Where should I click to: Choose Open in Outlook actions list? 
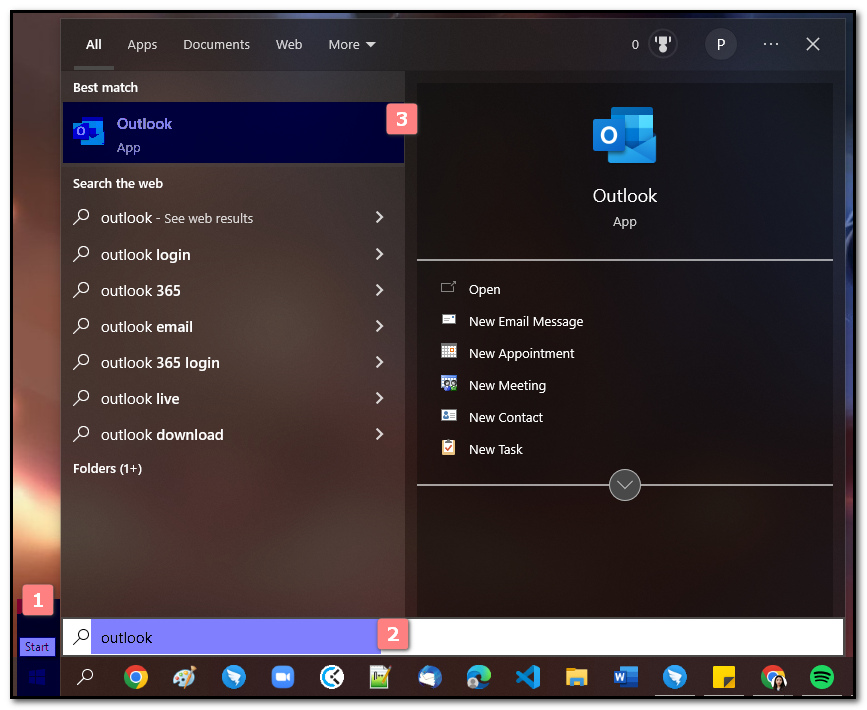pyautogui.click(x=484, y=289)
